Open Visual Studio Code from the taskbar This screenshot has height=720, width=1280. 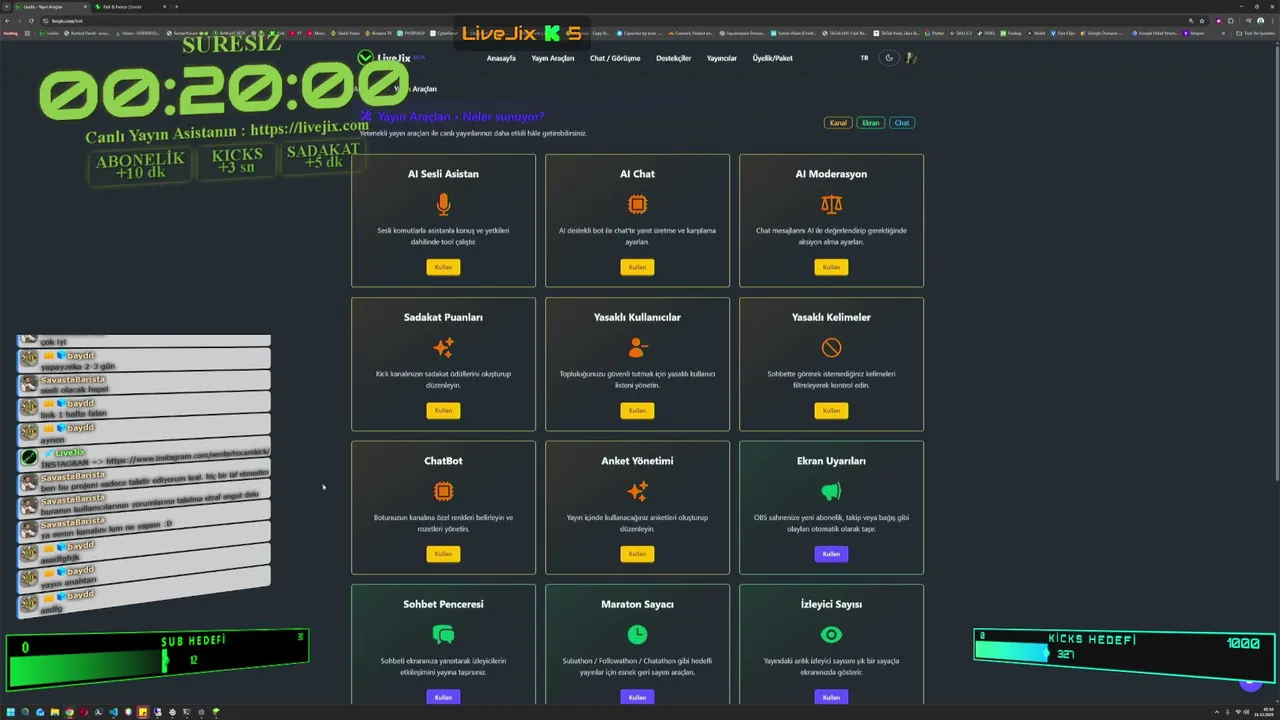[x=113, y=712]
